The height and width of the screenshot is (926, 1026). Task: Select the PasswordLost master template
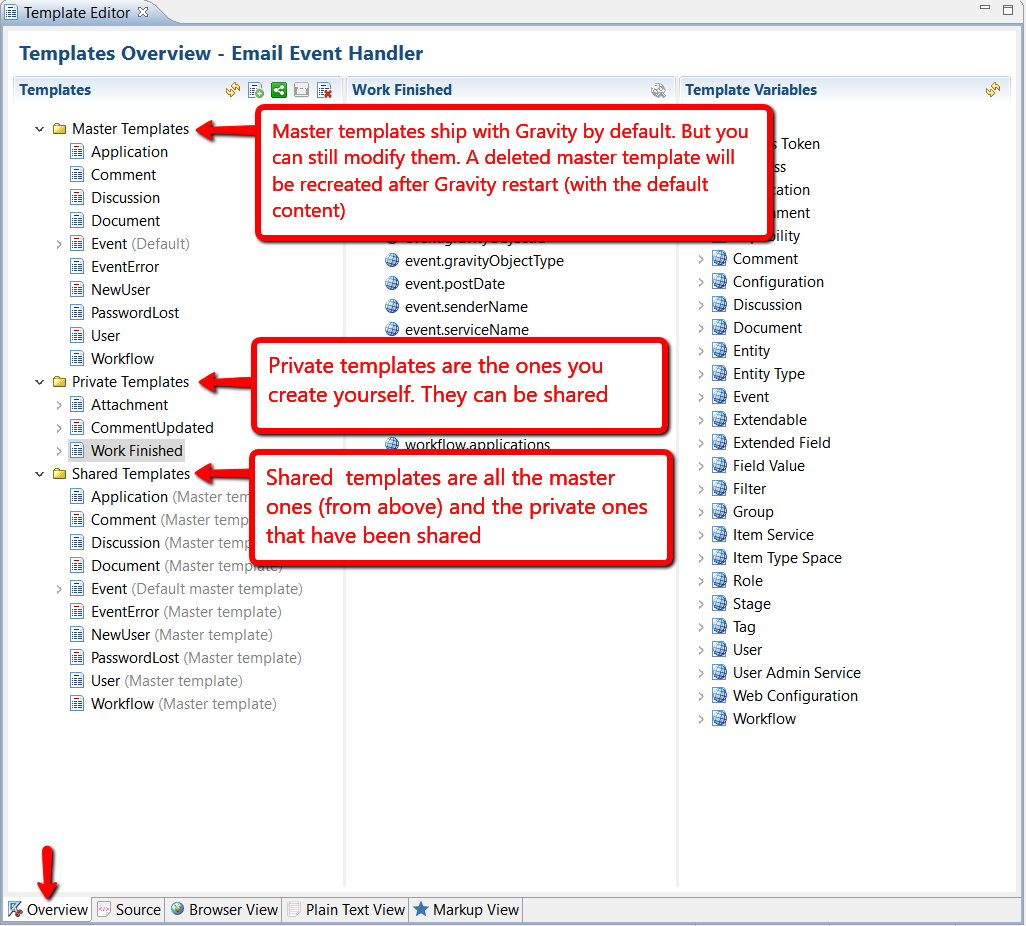click(x=135, y=313)
